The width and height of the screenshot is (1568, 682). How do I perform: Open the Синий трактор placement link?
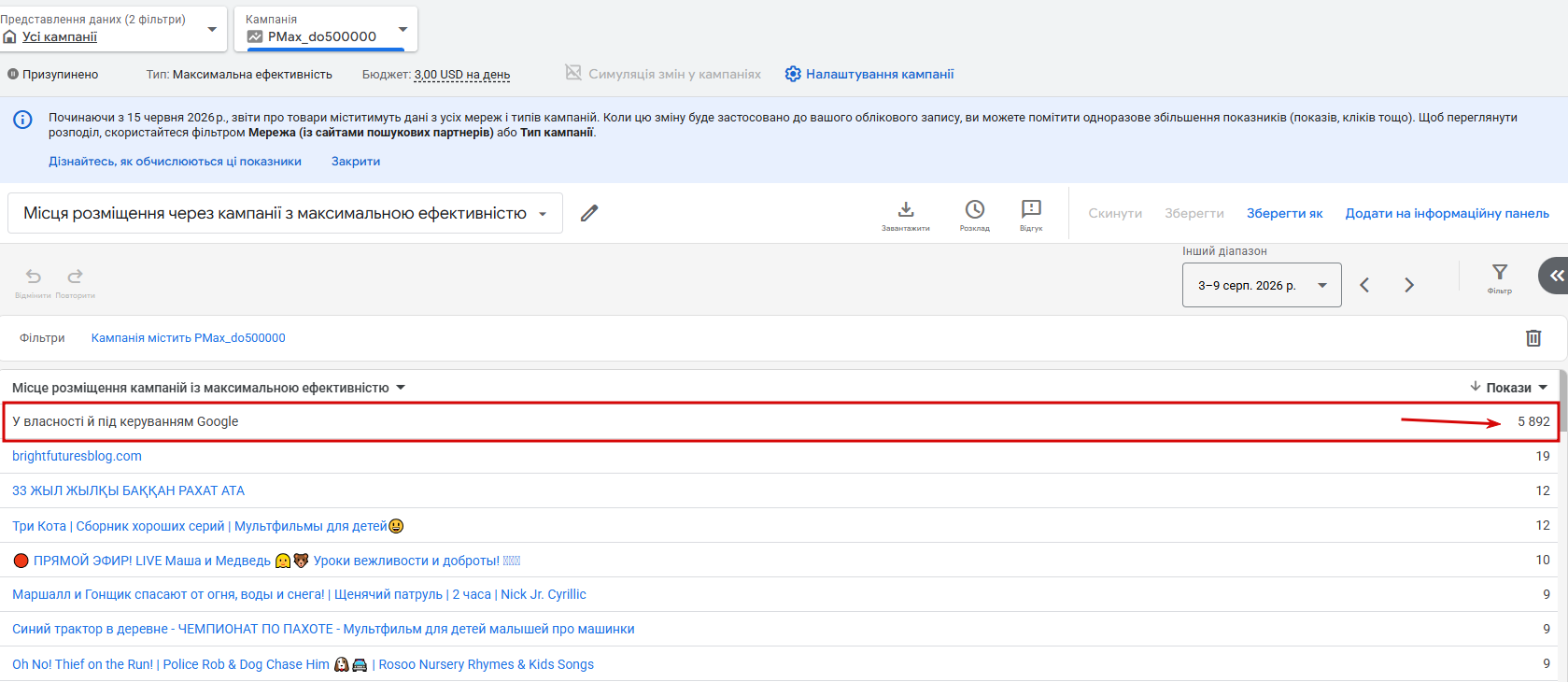click(323, 629)
